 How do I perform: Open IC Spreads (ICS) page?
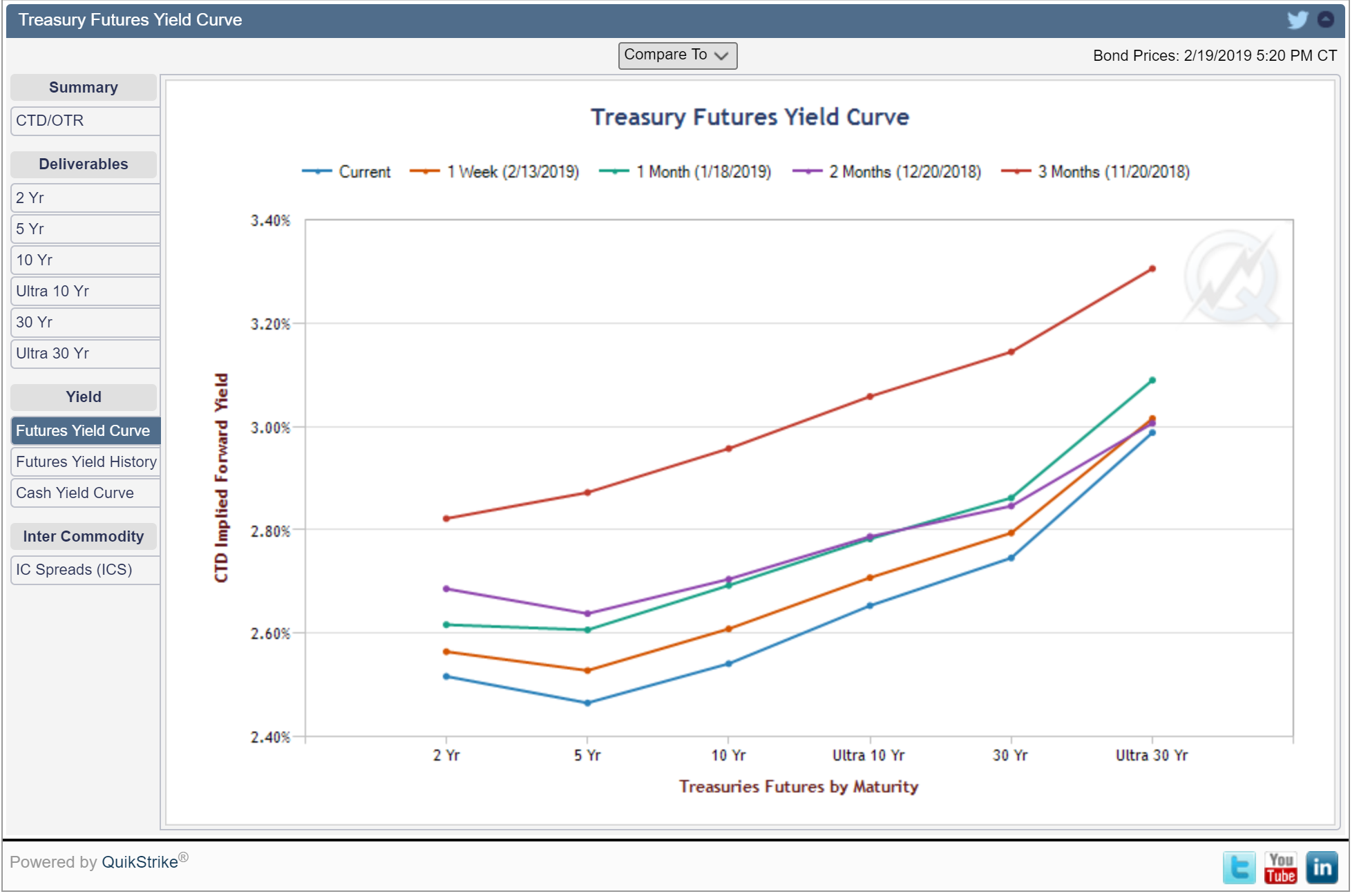tap(86, 569)
